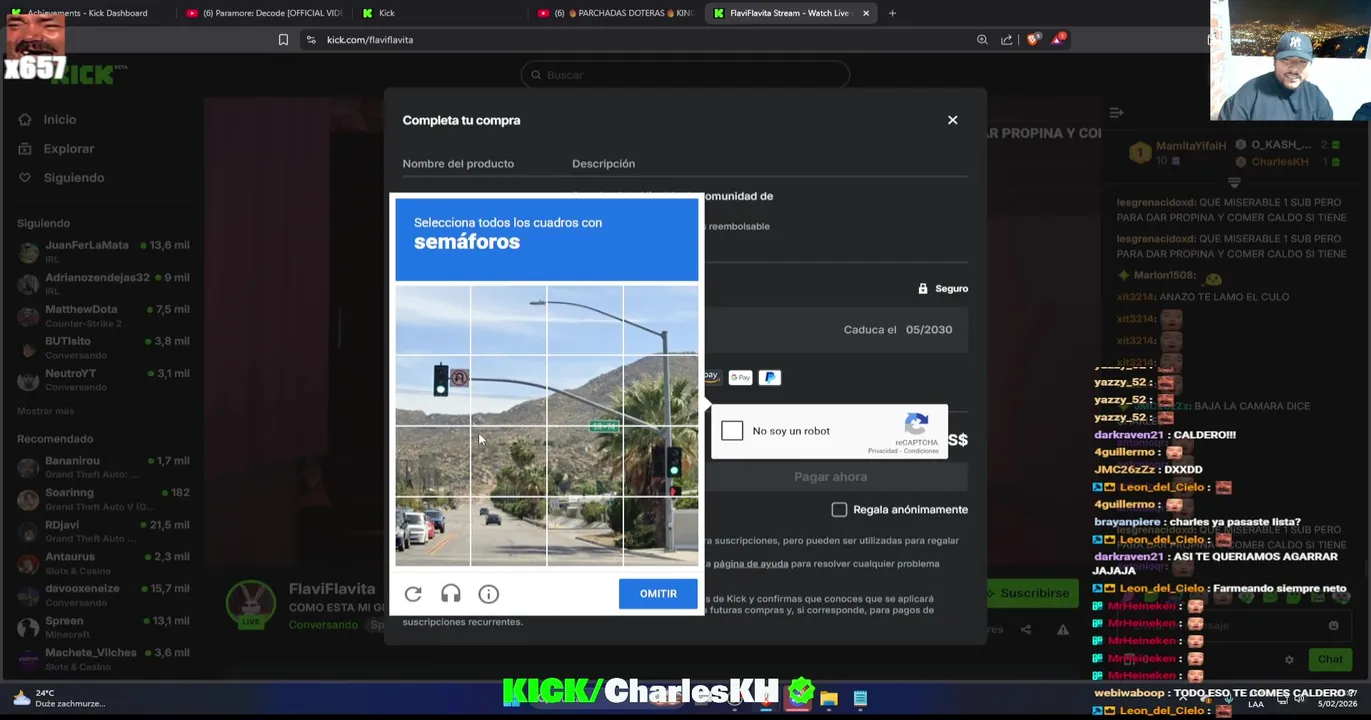
Task: Open the taskbar weather widget
Action: [x=58, y=698]
